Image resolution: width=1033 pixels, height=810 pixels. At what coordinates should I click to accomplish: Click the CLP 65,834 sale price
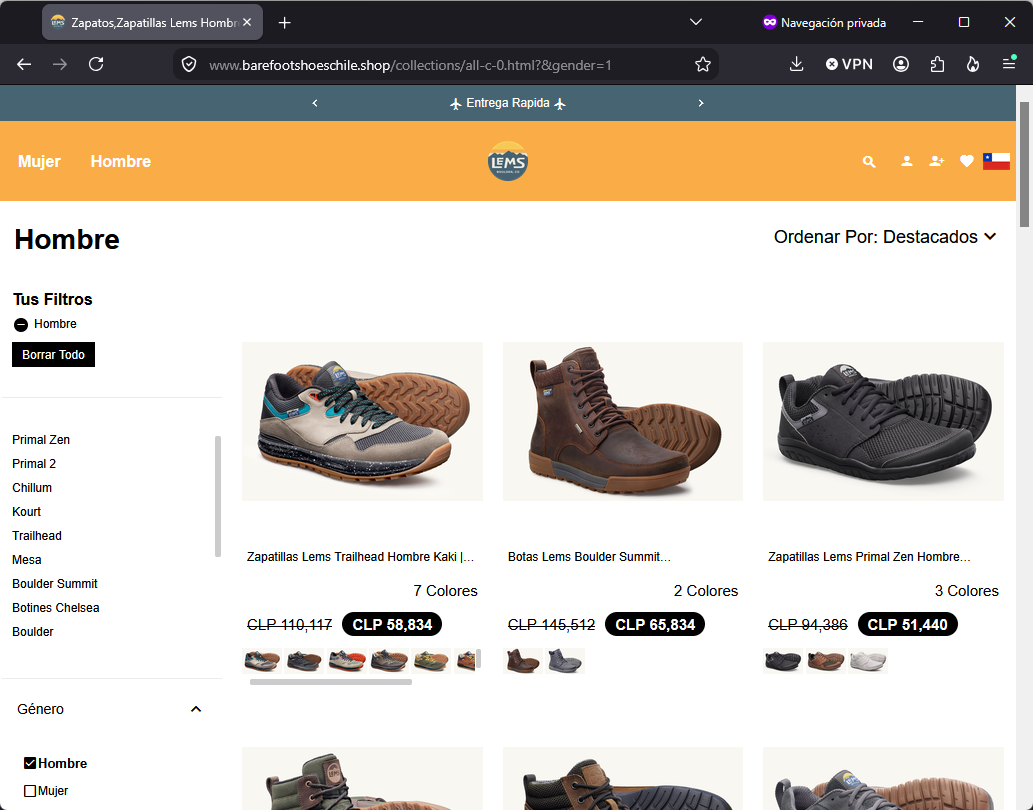pyautogui.click(x=655, y=624)
